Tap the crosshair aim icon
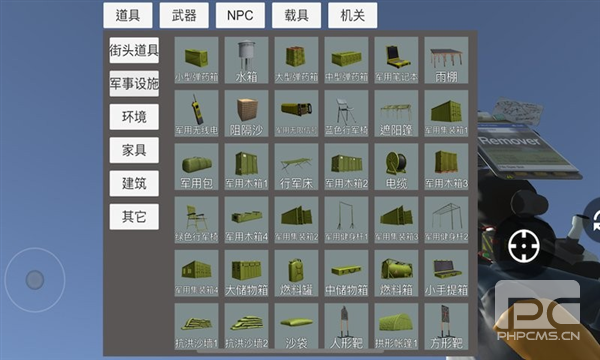 pos(524,246)
